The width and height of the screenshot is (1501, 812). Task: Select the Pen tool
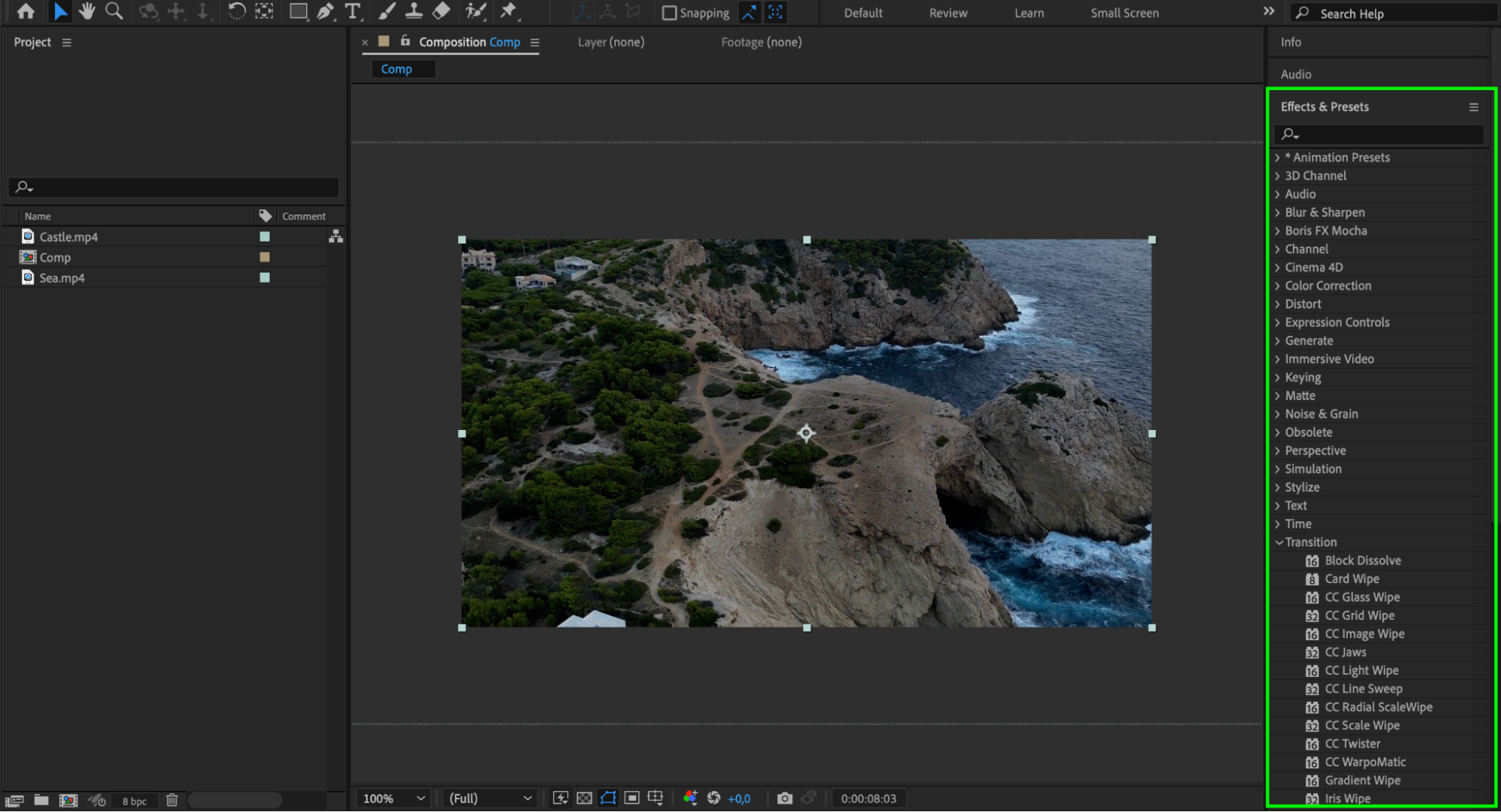[325, 11]
